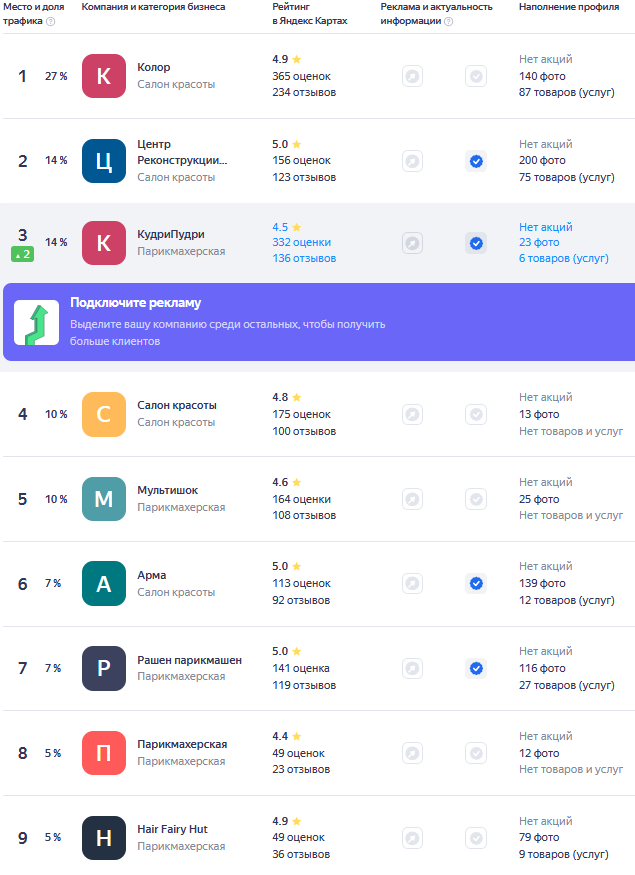This screenshot has width=635, height=875.
Task: Click the advertising icon for Рашен парикмашен
Action: coord(412,669)
